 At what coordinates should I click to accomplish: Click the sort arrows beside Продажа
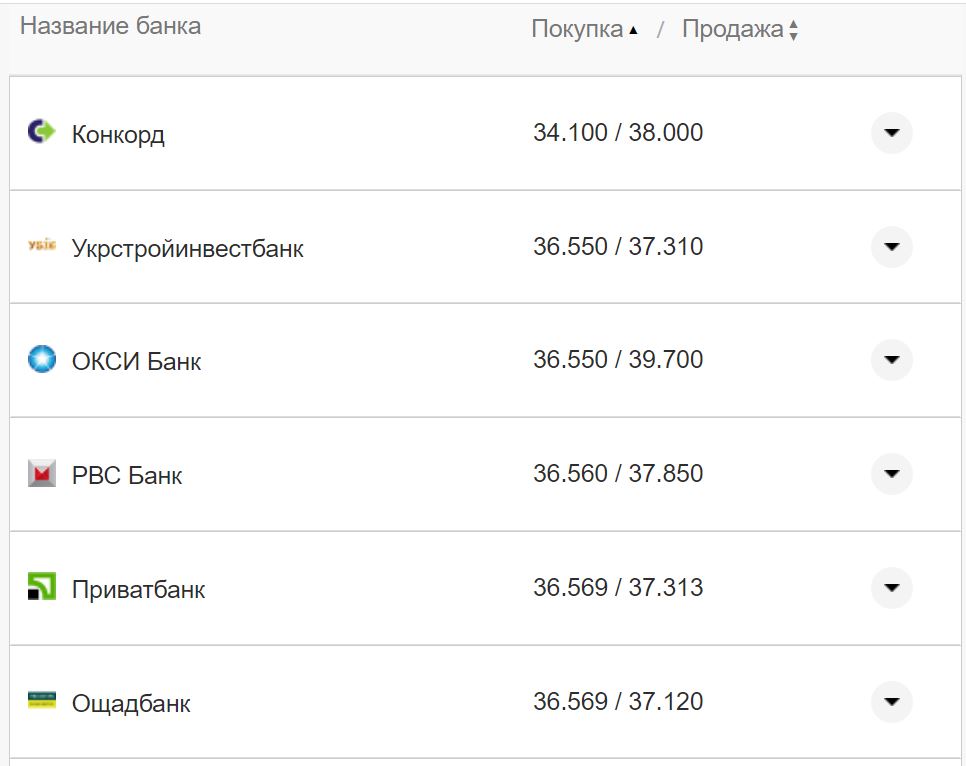pyautogui.click(x=793, y=30)
